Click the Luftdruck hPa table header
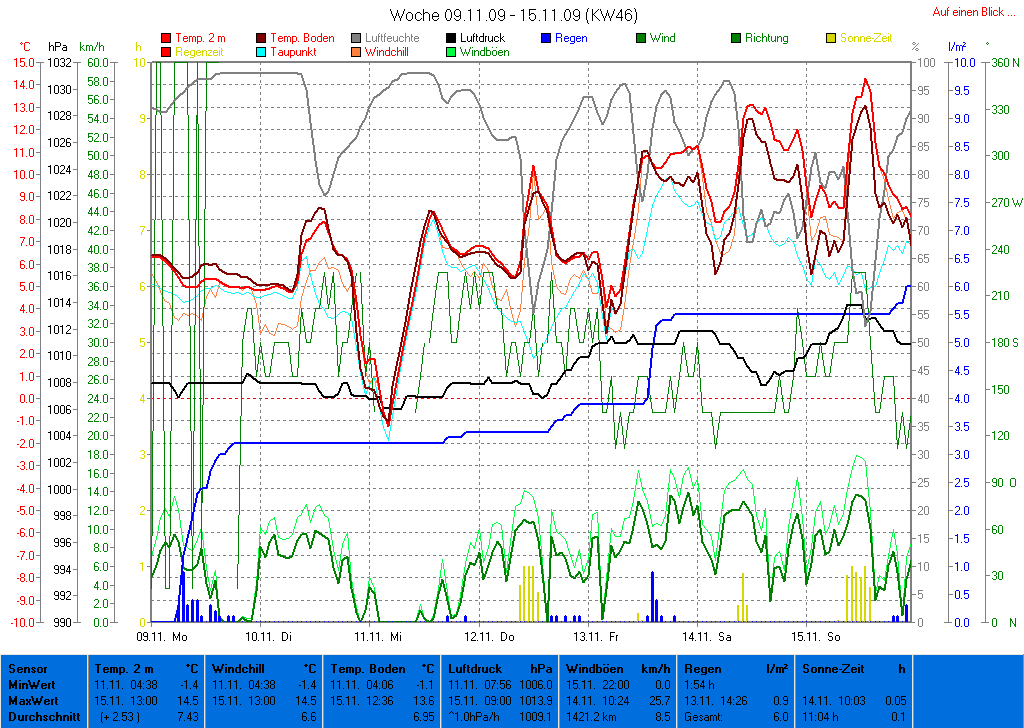1024x728 pixels. click(499, 668)
